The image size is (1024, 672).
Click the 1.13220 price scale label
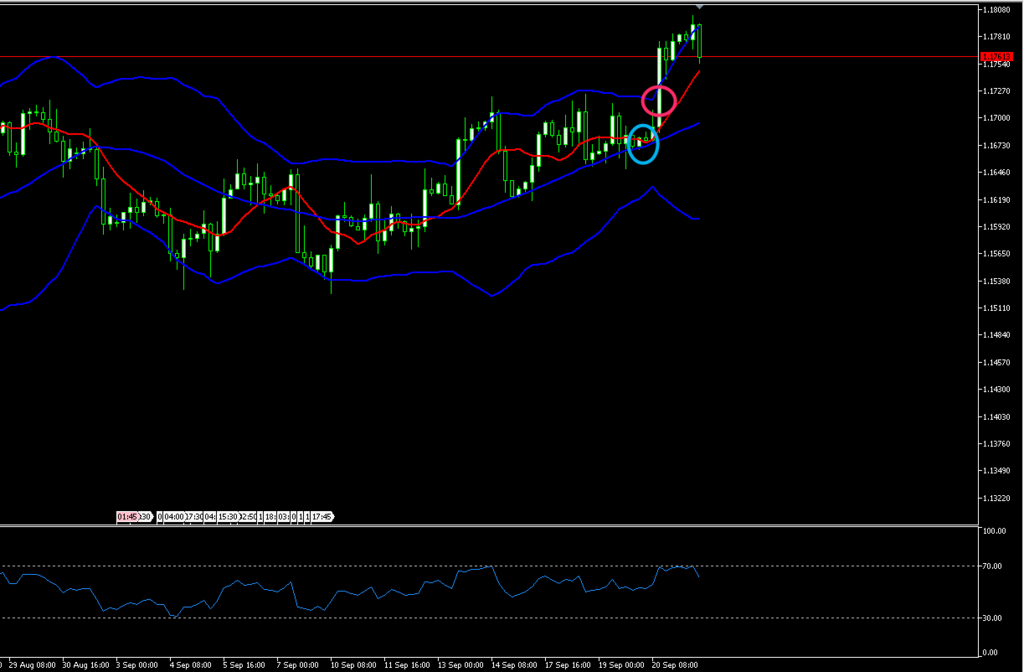click(x=997, y=498)
